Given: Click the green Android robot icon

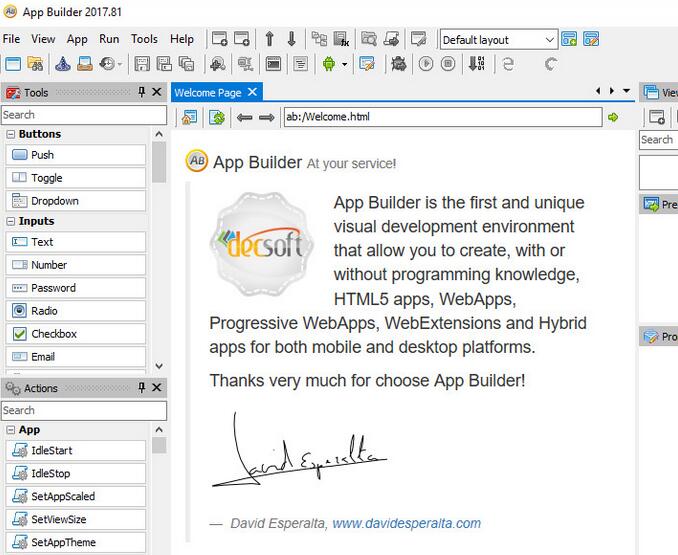Looking at the screenshot, I should (x=329, y=64).
